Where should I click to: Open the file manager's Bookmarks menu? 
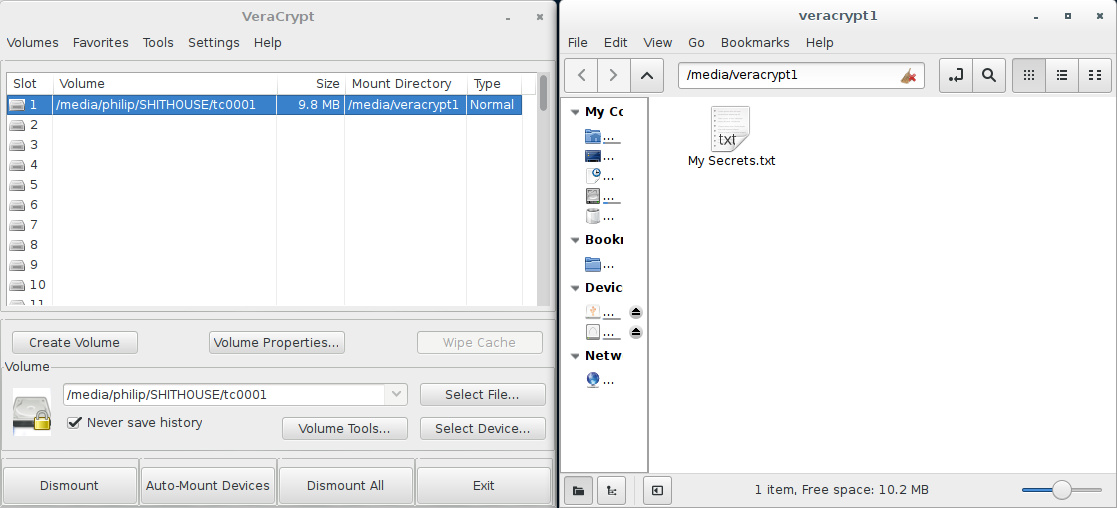755,43
